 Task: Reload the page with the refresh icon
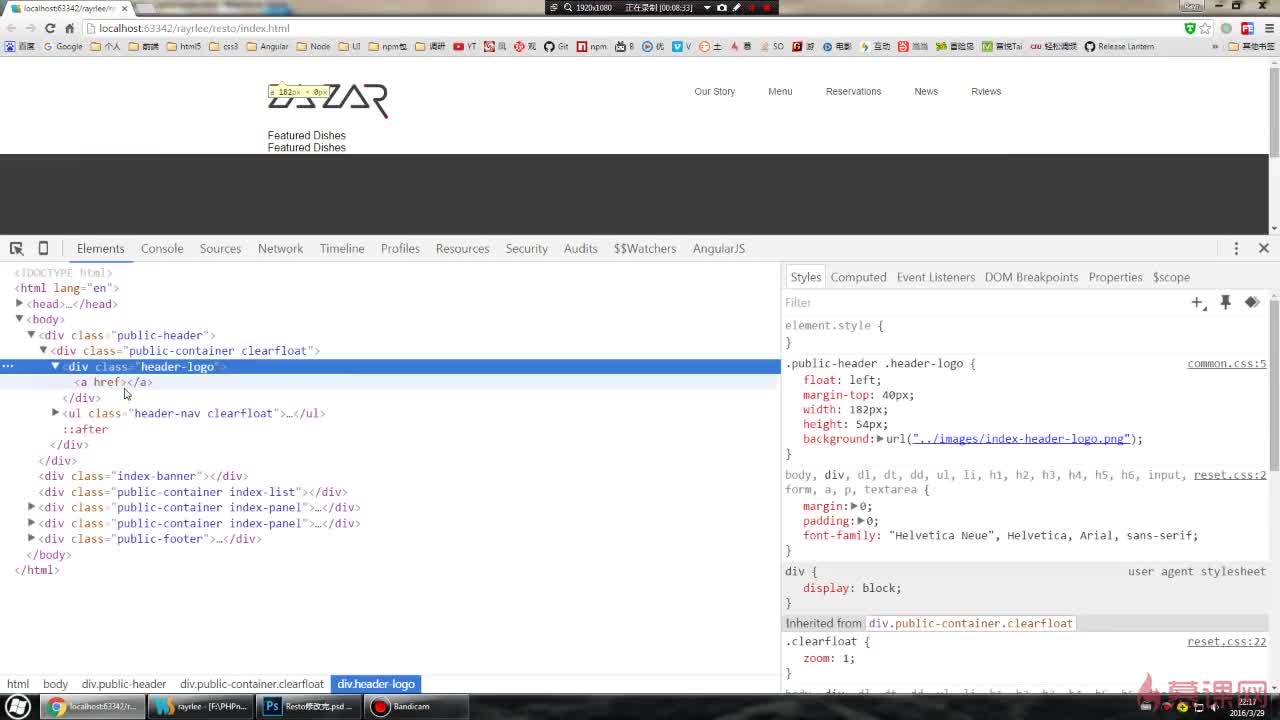pos(50,28)
